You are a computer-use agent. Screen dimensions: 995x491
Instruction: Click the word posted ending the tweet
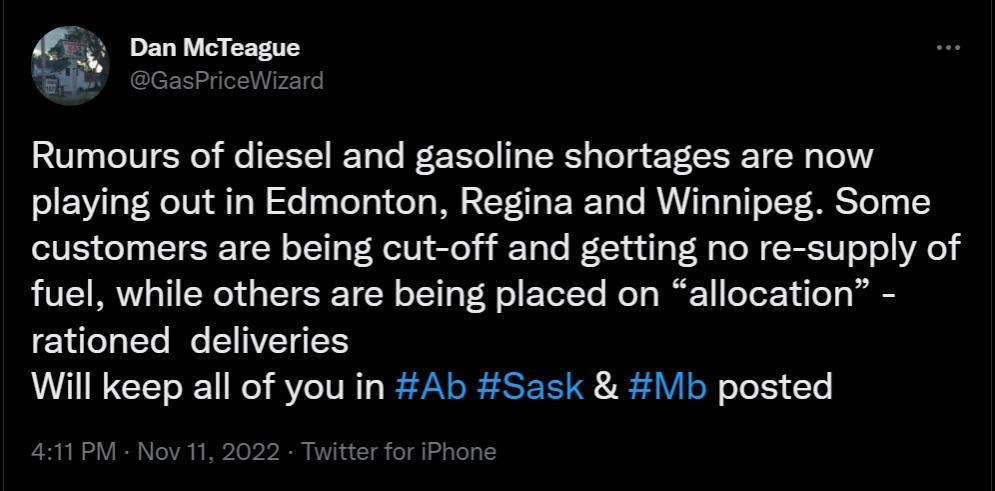click(x=775, y=386)
